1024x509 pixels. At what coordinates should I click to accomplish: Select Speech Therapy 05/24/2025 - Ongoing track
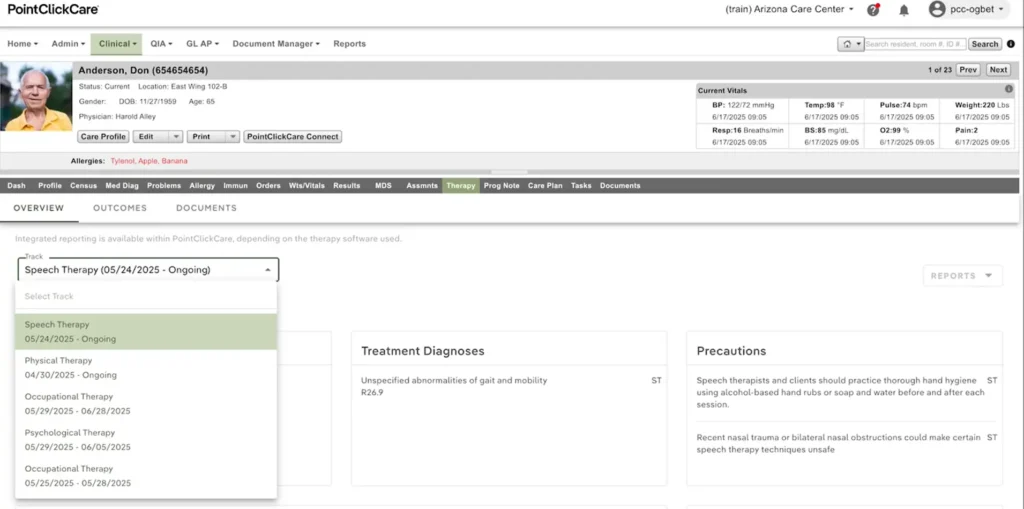[x=146, y=331]
